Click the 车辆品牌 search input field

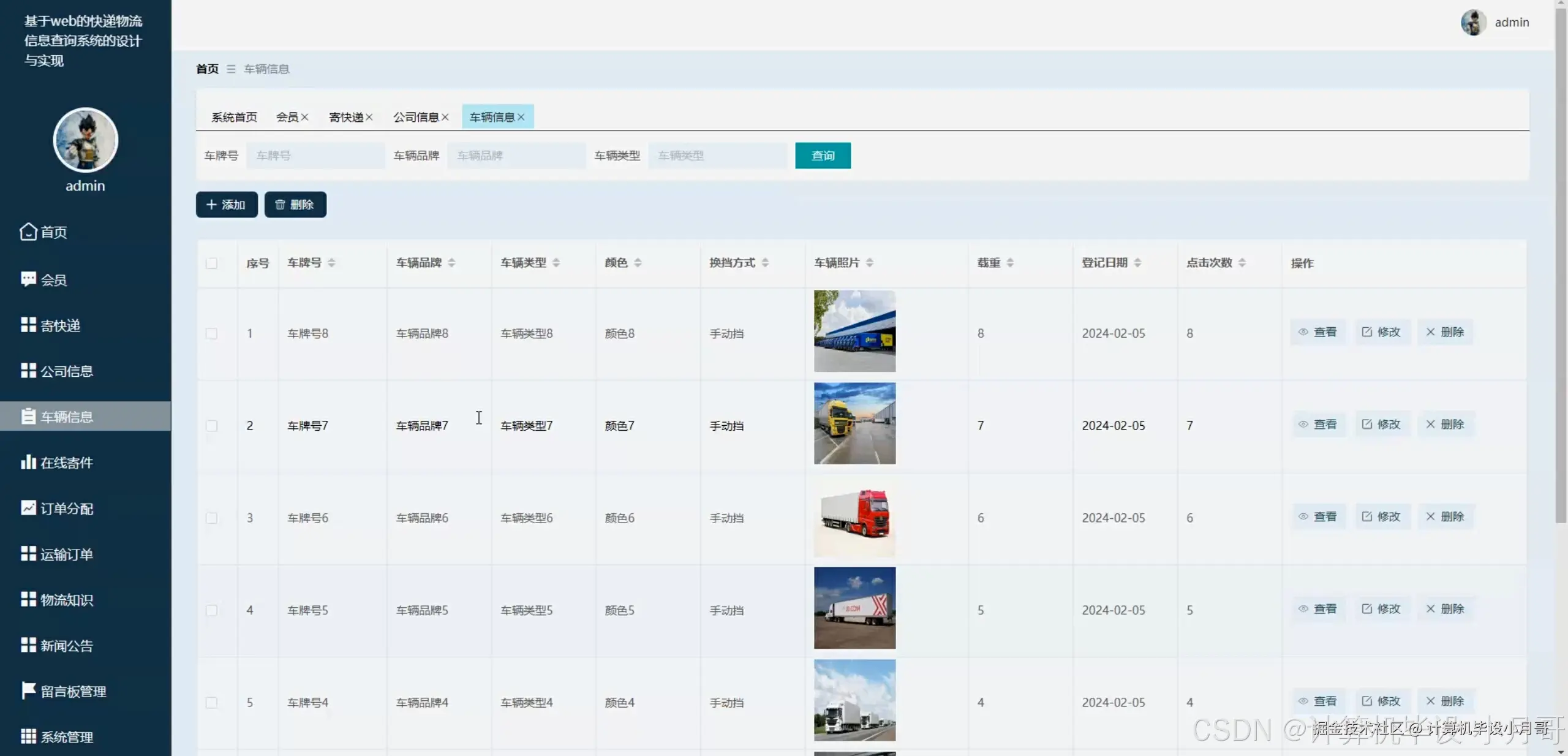tap(516, 156)
